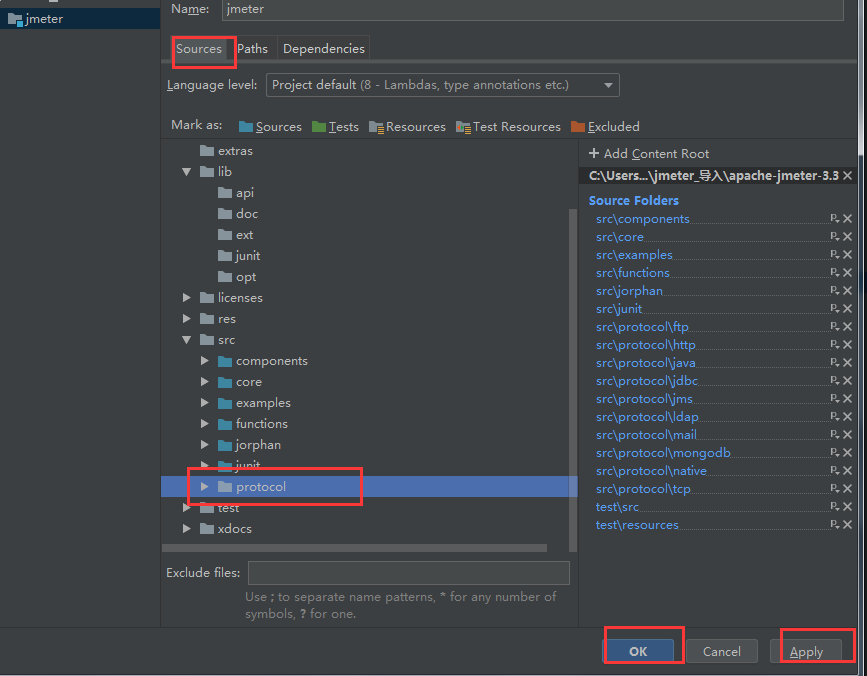Viewport: 867px width, 676px height.
Task: Unmark src\core source folder with X
Action: 847,237
